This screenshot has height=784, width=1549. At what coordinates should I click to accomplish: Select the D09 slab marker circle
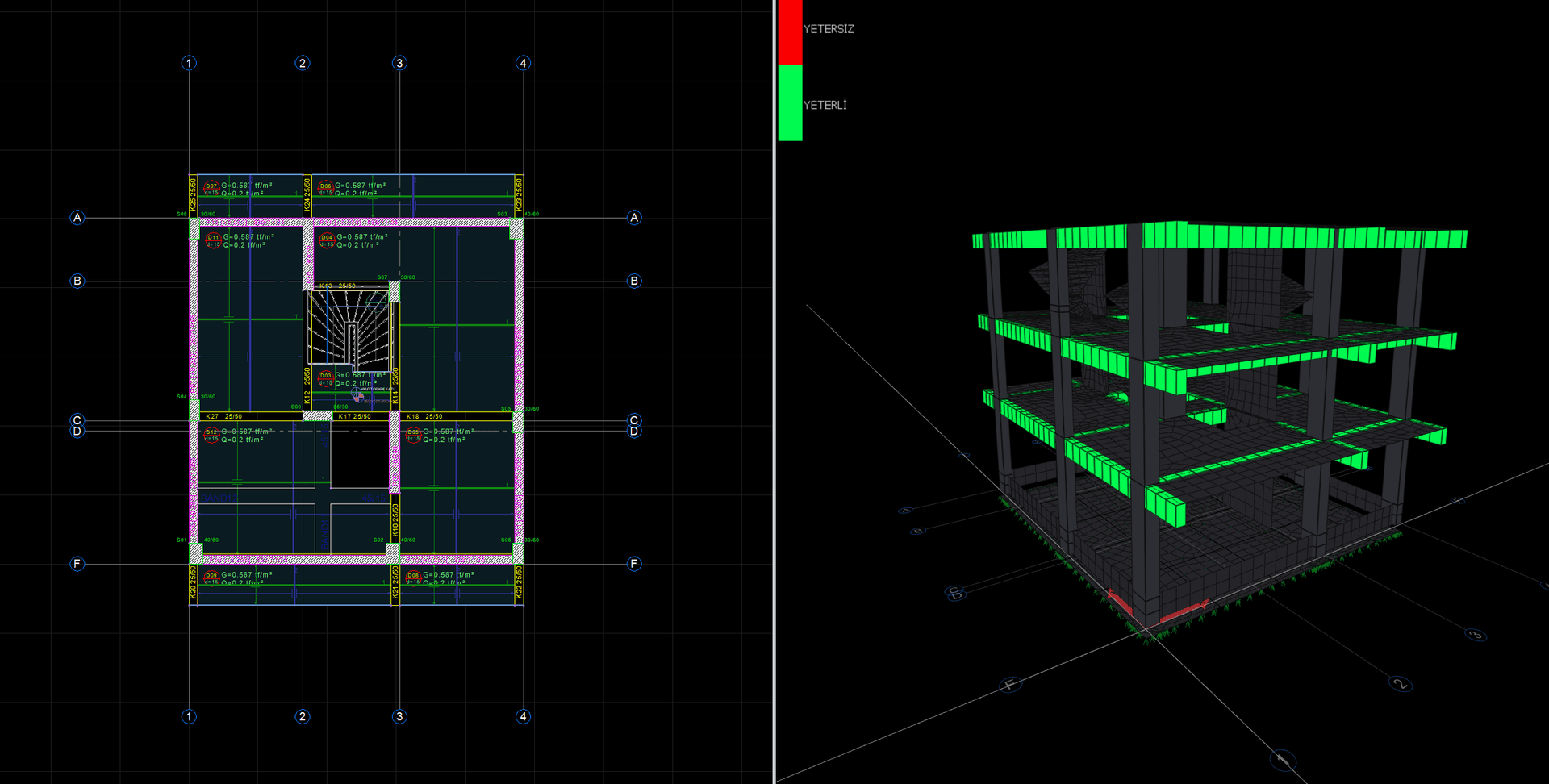[211, 577]
